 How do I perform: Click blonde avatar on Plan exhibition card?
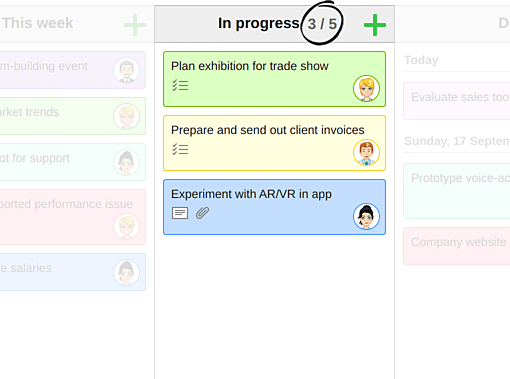(366, 88)
